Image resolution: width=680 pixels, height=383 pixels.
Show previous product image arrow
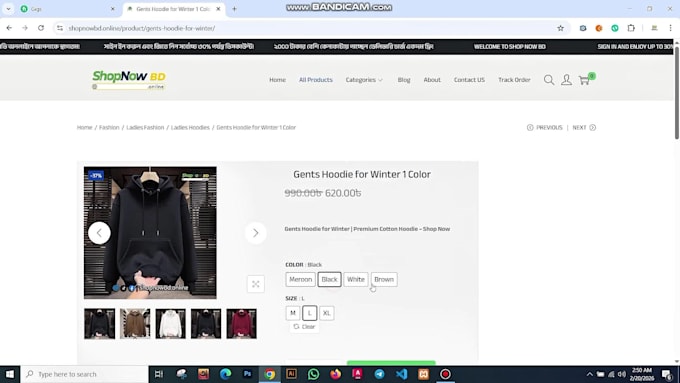coord(99,233)
